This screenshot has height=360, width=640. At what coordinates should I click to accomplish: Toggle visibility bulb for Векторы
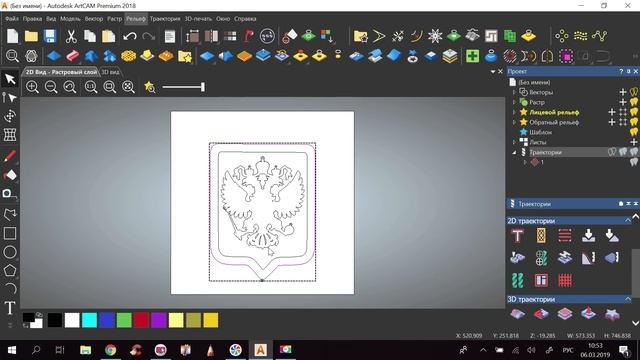coord(634,92)
